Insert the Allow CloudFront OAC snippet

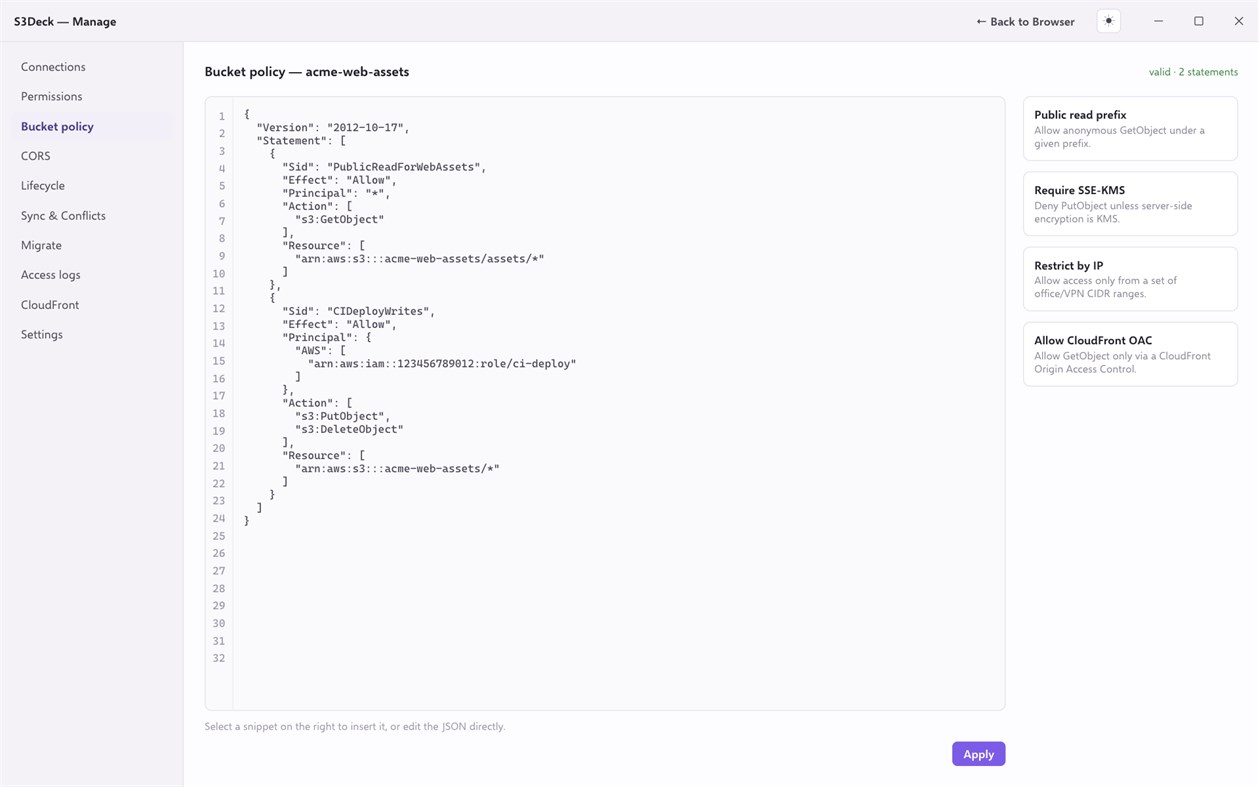(x=1130, y=354)
